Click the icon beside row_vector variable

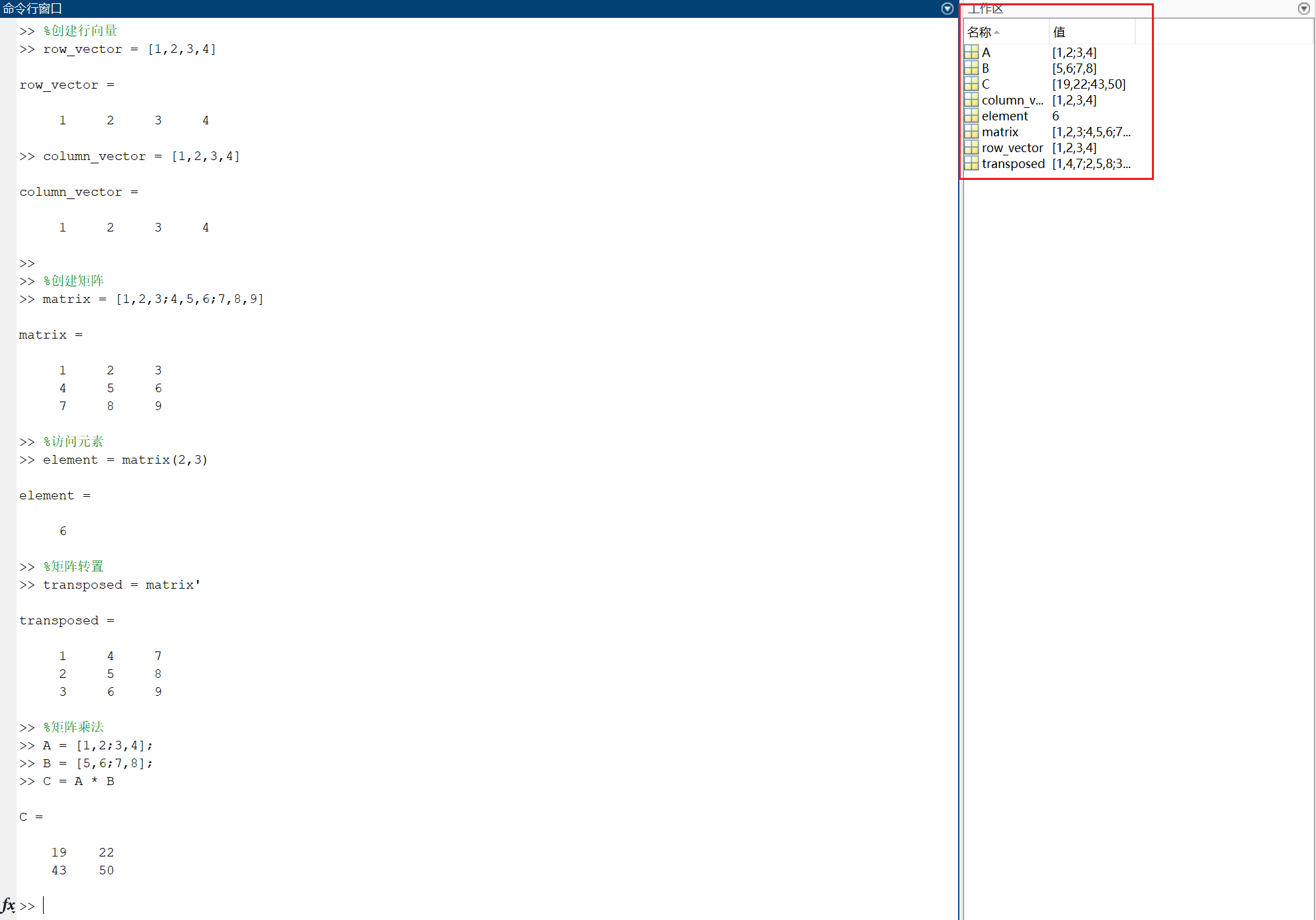[971, 147]
